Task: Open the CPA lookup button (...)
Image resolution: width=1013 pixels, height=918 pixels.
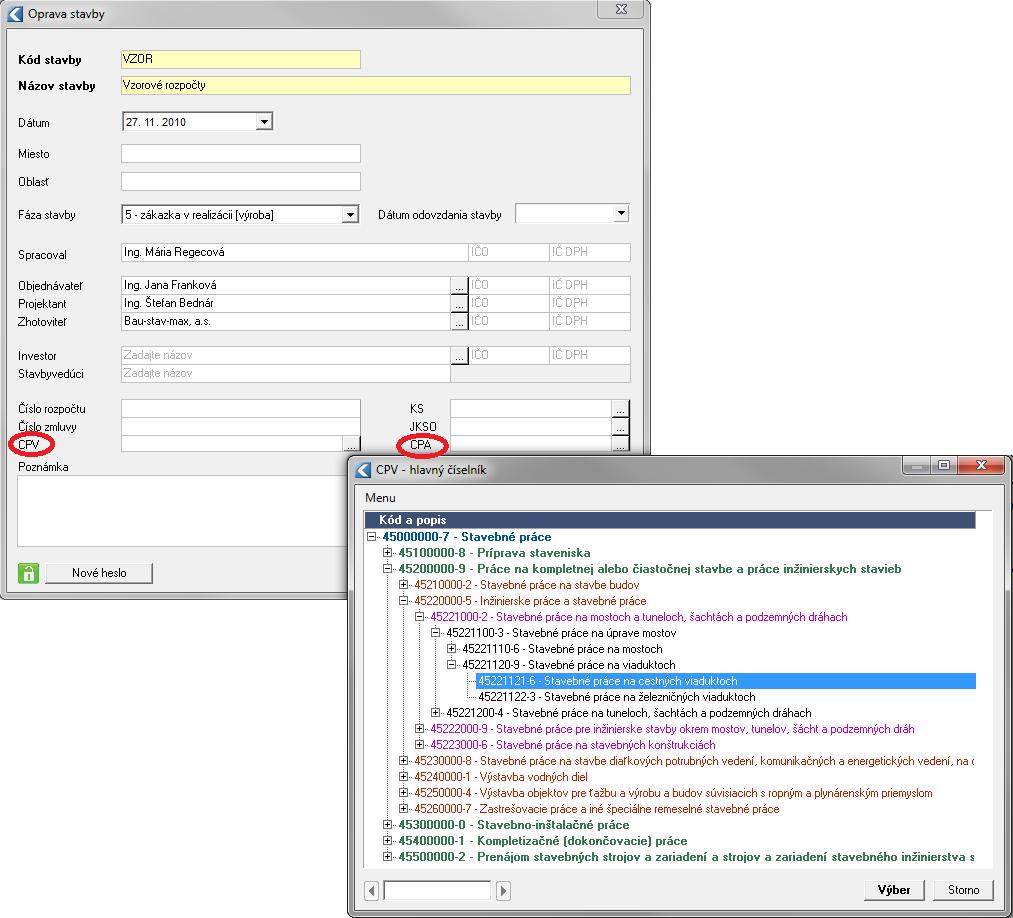Action: coord(620,444)
